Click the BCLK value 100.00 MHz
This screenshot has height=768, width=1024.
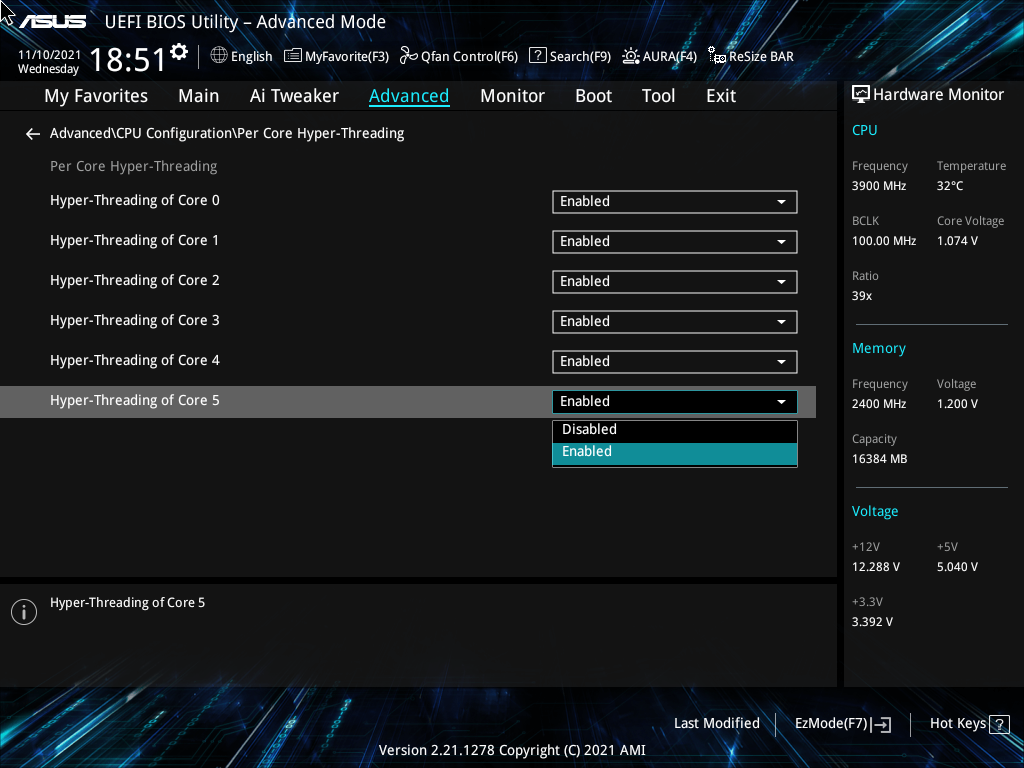tap(884, 241)
